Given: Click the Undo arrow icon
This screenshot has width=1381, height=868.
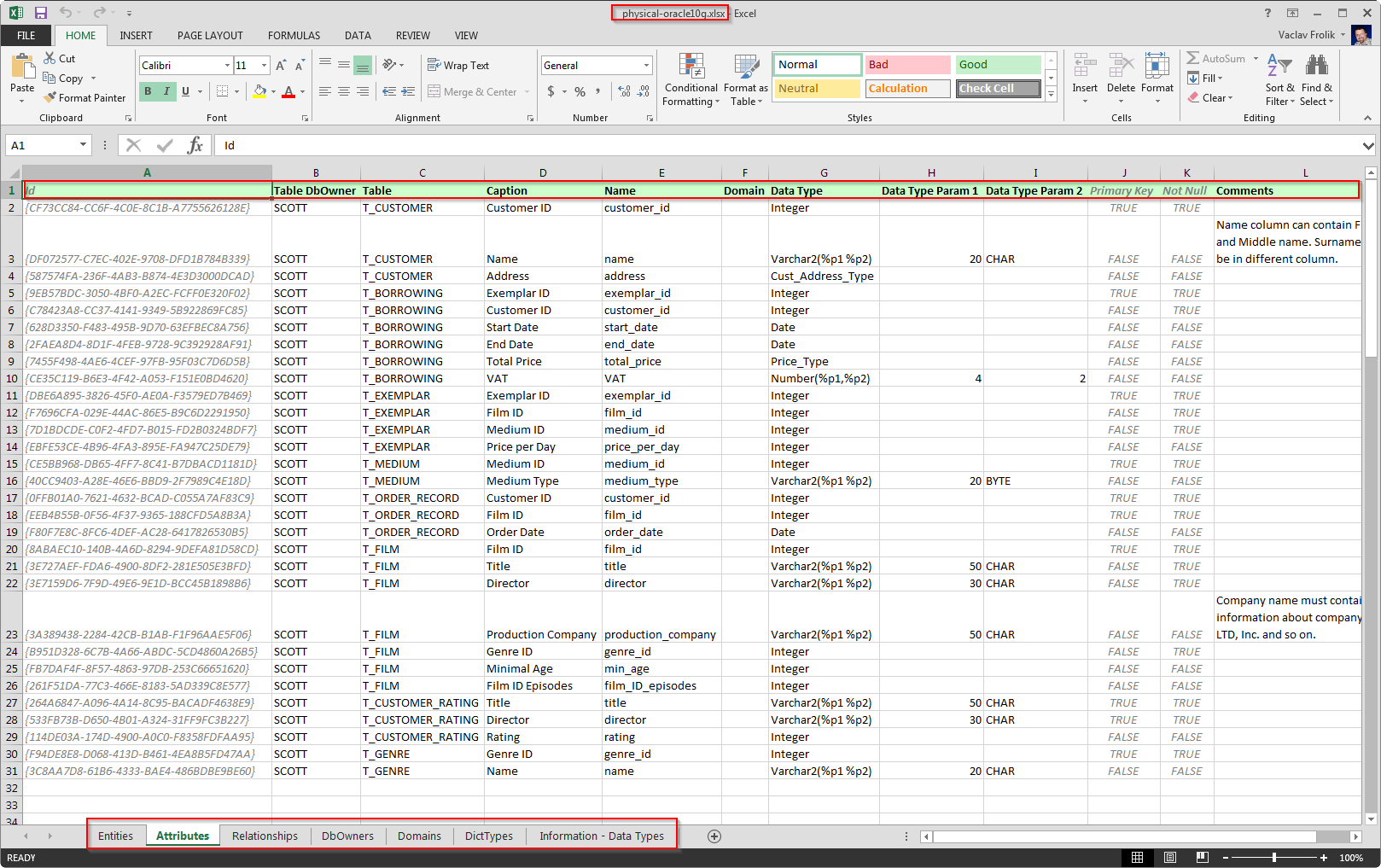Looking at the screenshot, I should coord(66,13).
